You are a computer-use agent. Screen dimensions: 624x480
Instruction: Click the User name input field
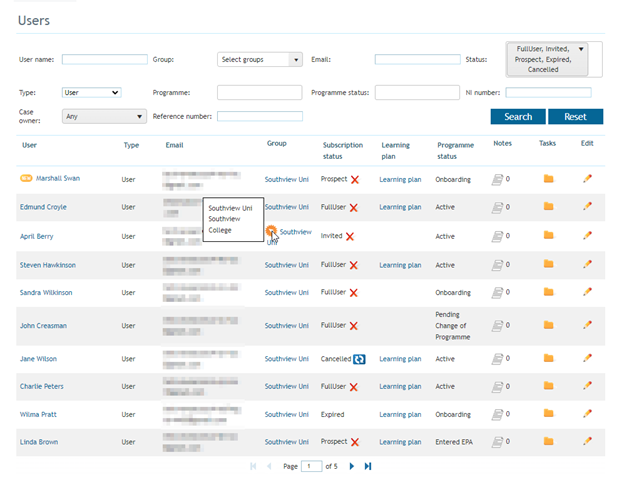pos(105,60)
